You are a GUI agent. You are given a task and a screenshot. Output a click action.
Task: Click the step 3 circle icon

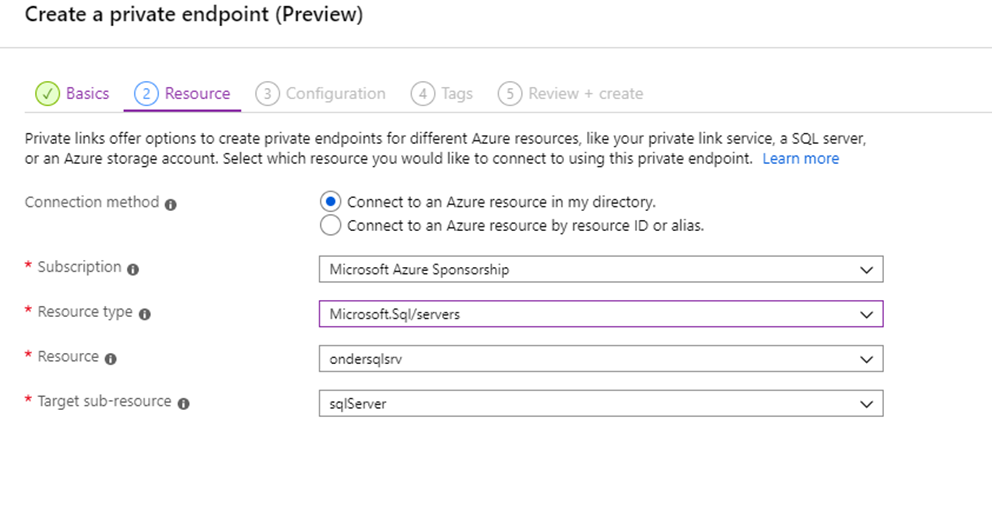(x=267, y=94)
